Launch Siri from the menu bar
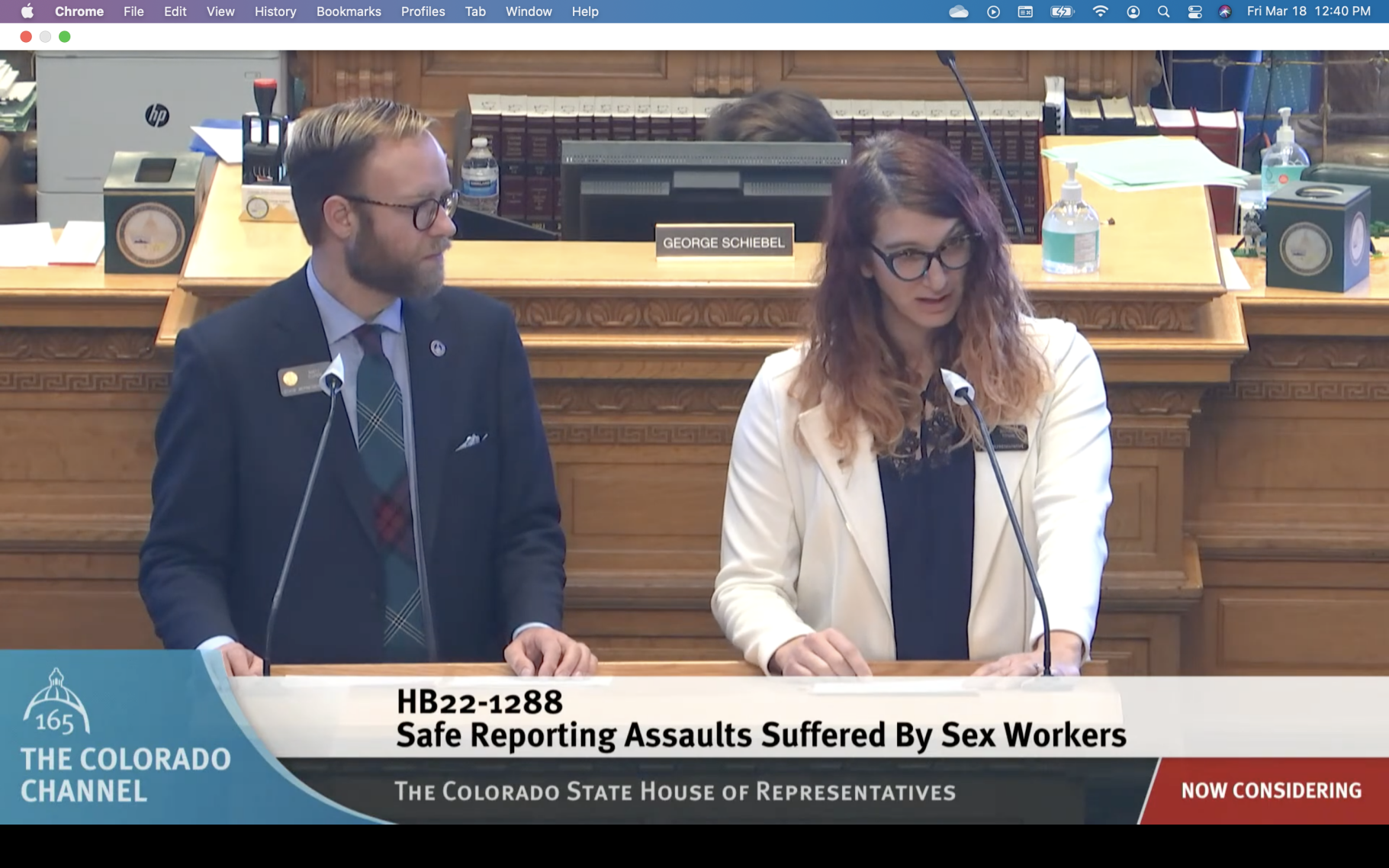This screenshot has height=868, width=1389. (1224, 11)
